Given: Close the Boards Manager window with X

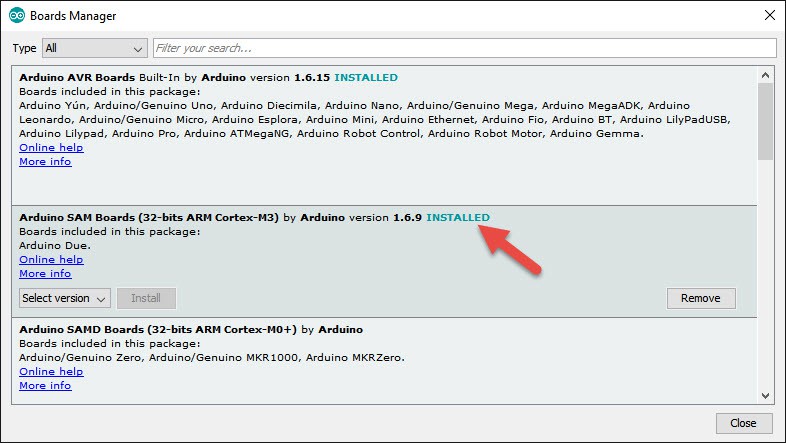Looking at the screenshot, I should 770,16.
